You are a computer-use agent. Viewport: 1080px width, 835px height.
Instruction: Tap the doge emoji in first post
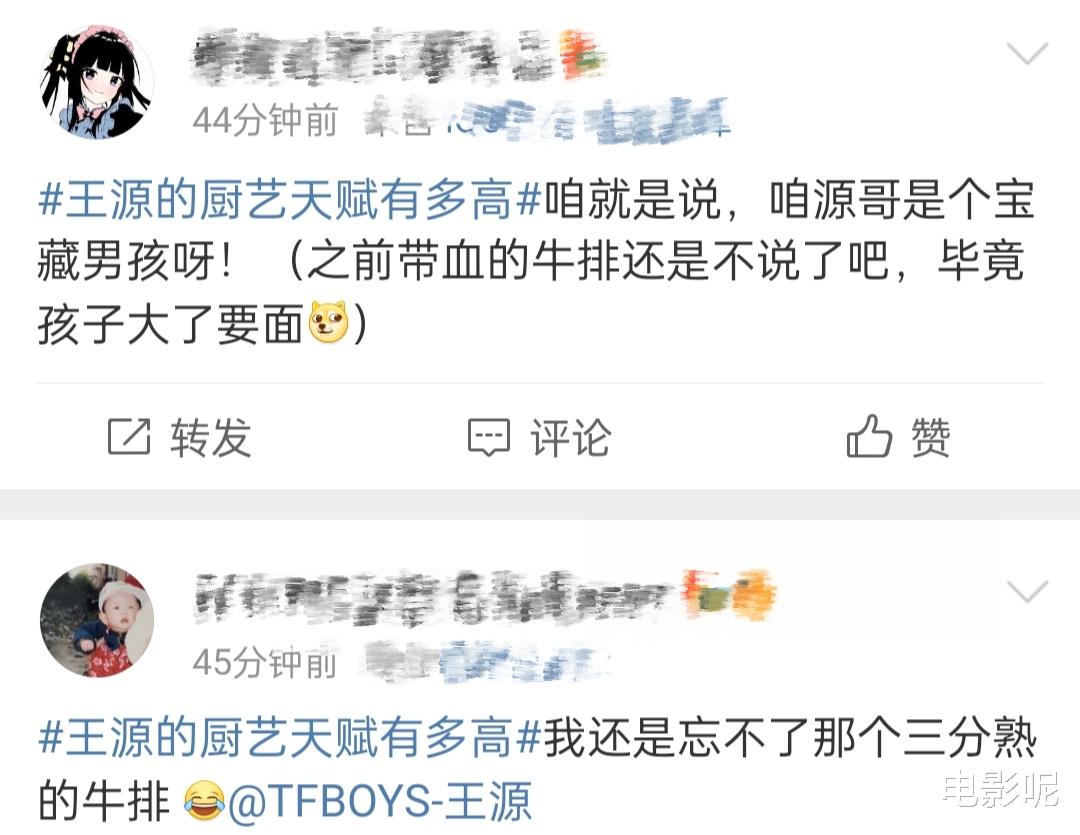coord(329,322)
